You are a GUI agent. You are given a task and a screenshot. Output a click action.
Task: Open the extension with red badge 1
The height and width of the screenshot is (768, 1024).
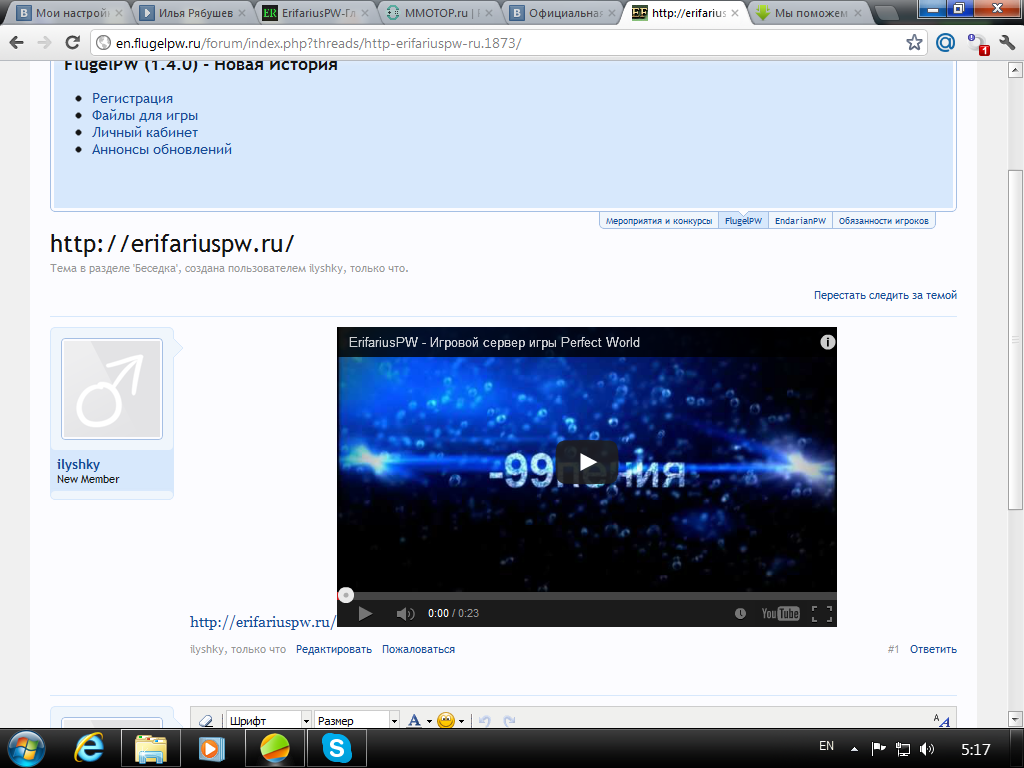tap(978, 44)
